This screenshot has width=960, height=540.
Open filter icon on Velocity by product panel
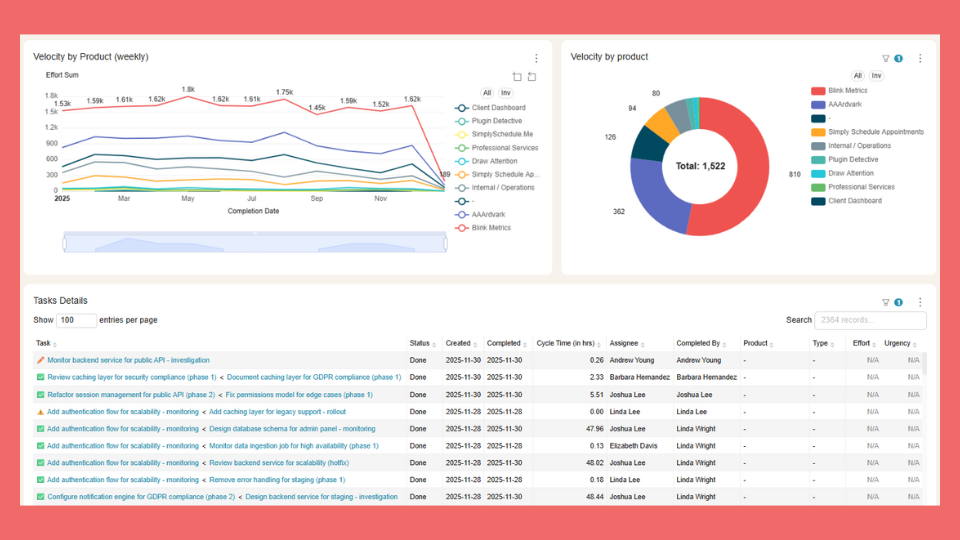coord(885,58)
